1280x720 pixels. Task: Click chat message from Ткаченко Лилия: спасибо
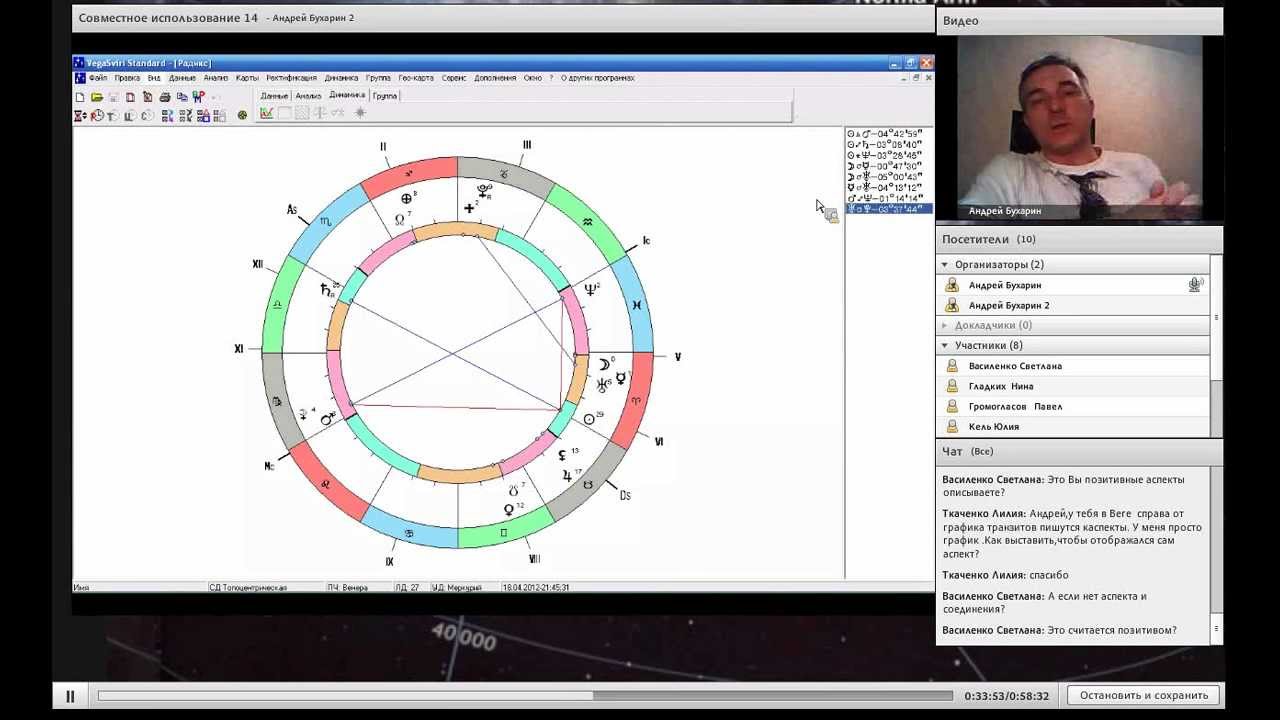pos(1005,575)
